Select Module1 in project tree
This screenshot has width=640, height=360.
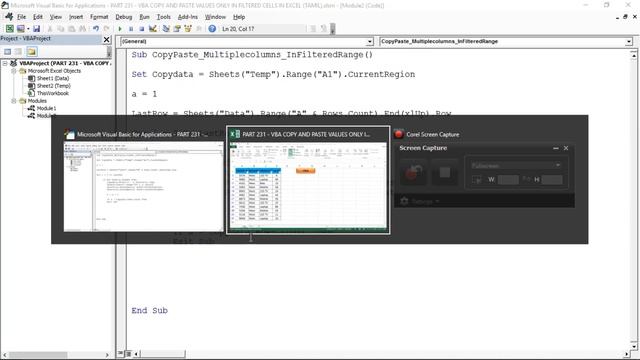pyautogui.click(x=46, y=108)
